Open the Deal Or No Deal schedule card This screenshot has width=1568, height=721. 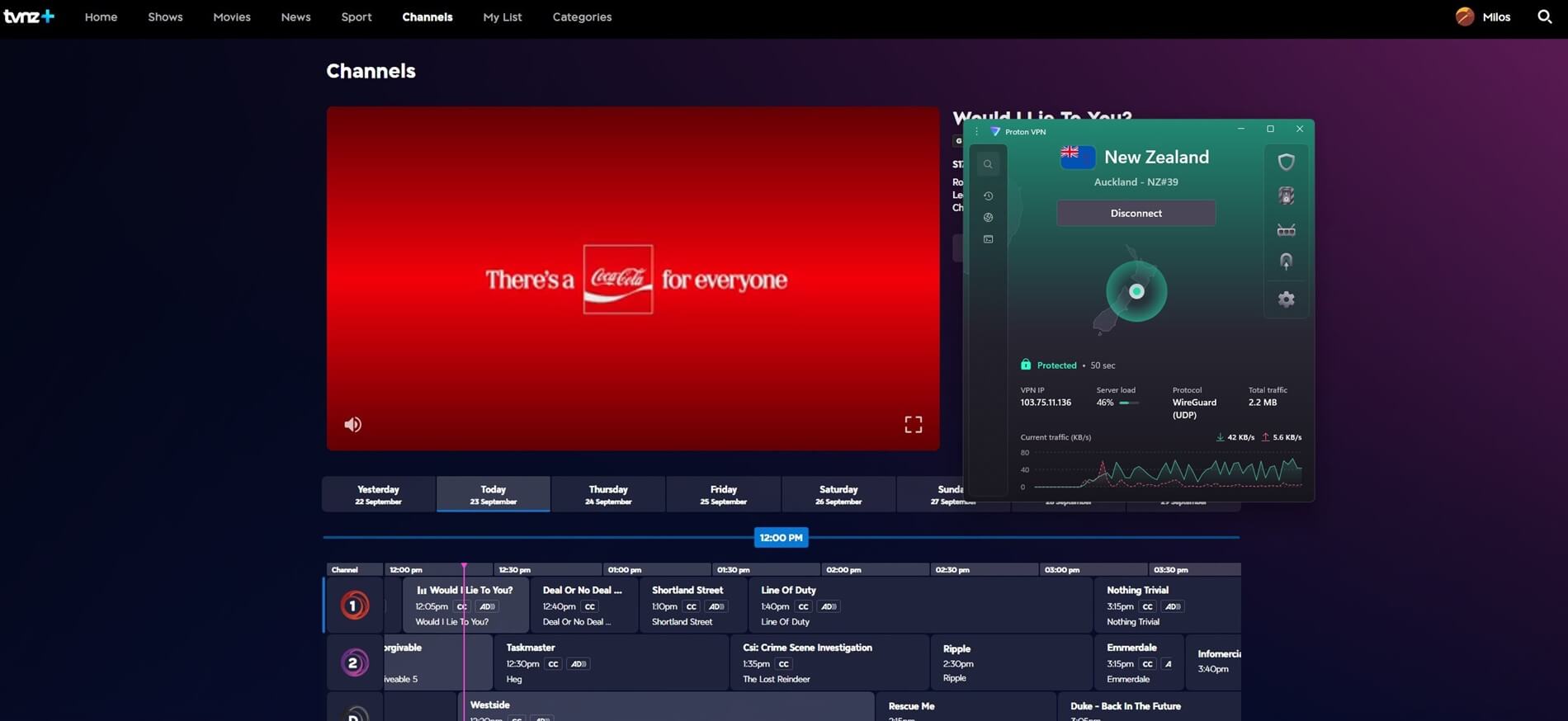[584, 606]
